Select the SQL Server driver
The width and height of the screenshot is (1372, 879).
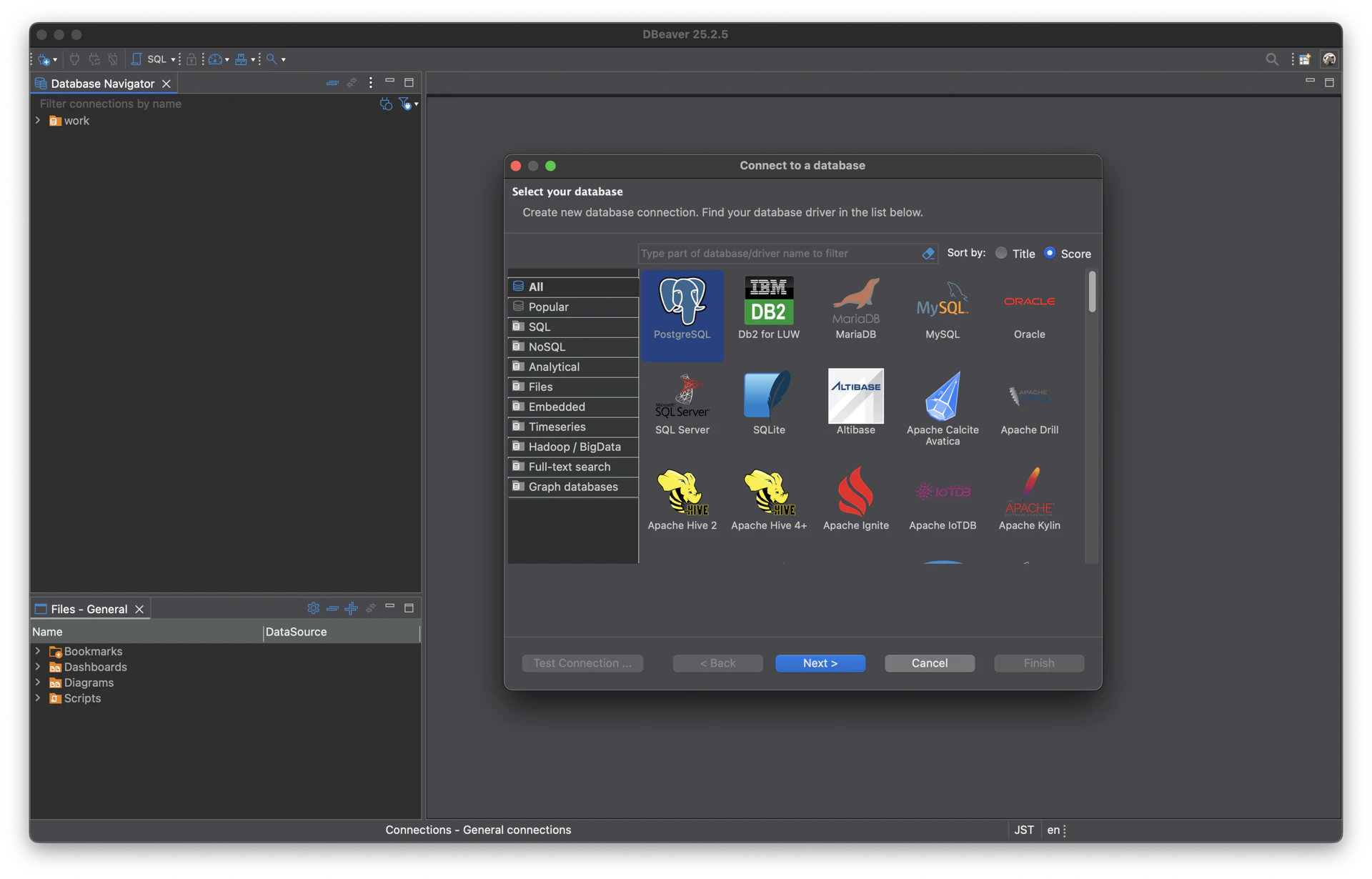click(682, 403)
